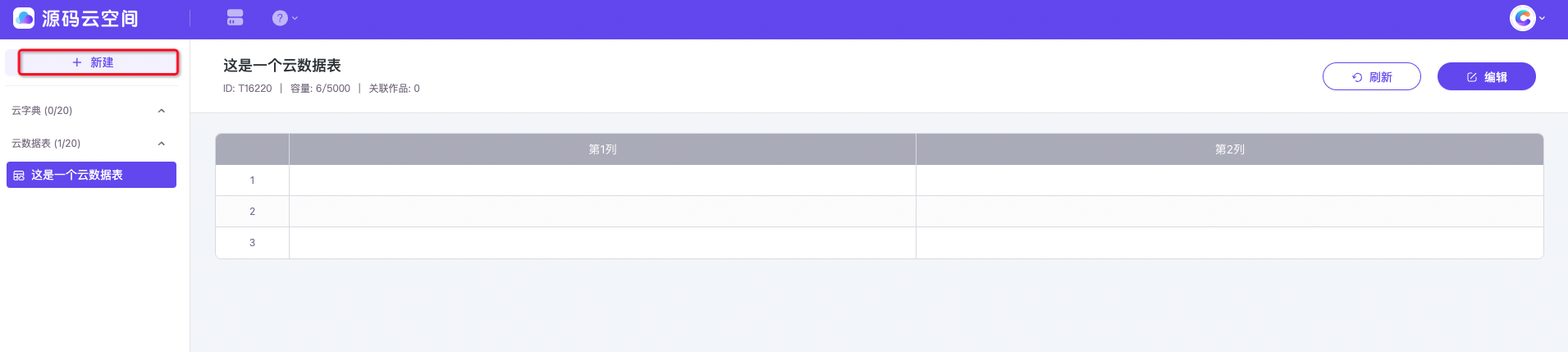
Task: Click row 1 cell in 第2列
Action: point(1229,181)
